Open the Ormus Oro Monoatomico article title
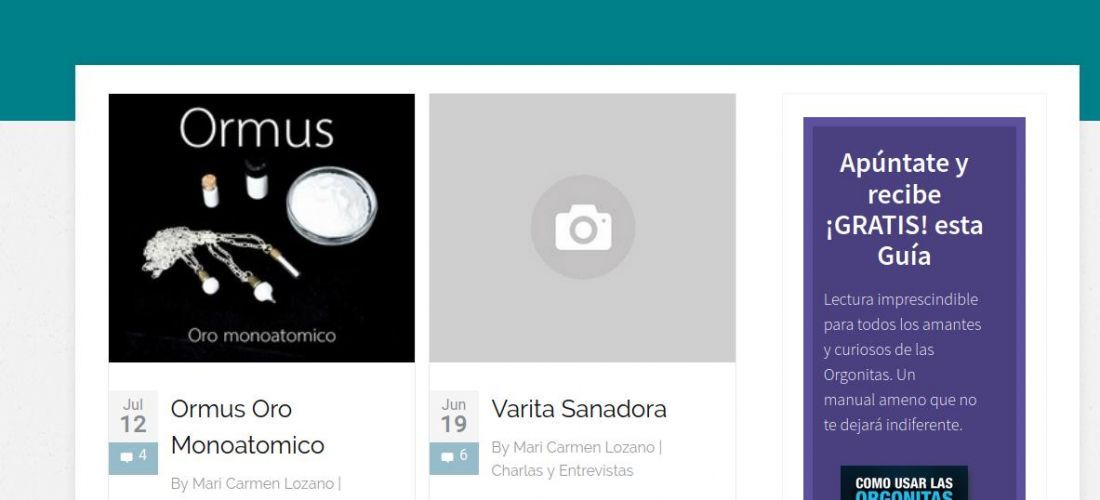Screen dimensions: 1100x500 (x=247, y=426)
